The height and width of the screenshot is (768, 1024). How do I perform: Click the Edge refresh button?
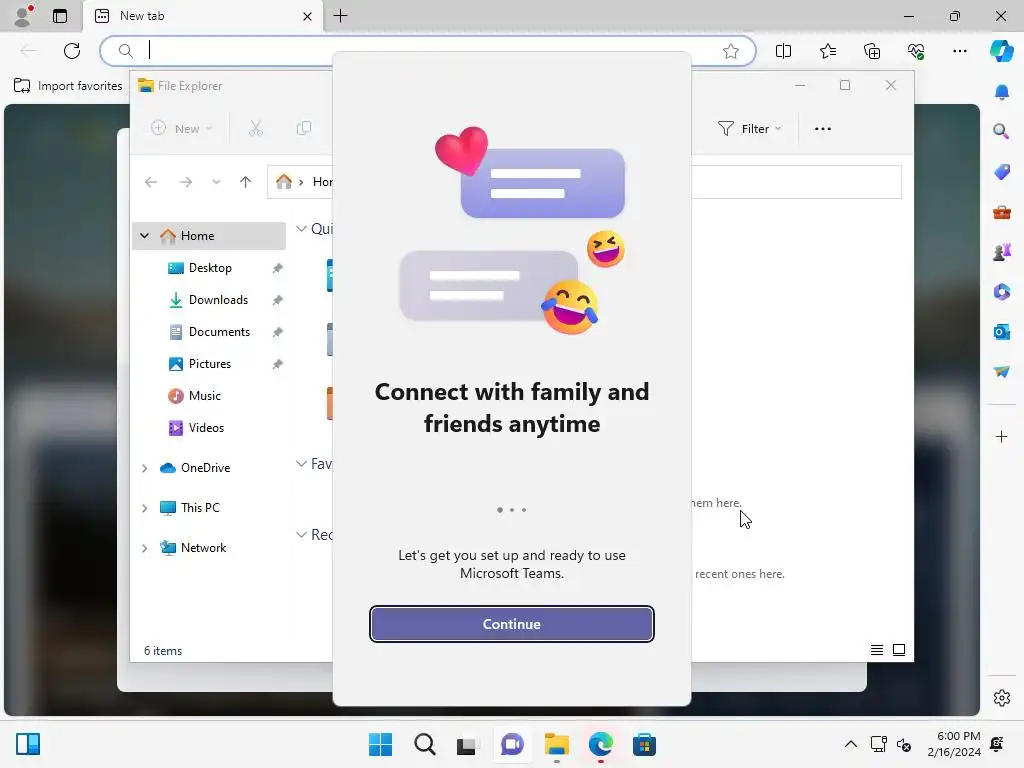[x=72, y=51]
